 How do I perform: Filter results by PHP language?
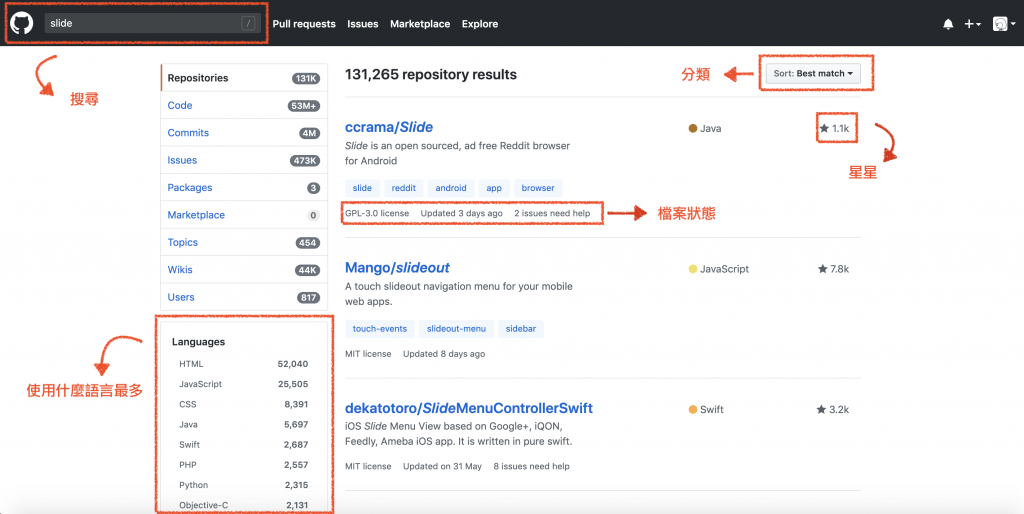(x=244, y=465)
